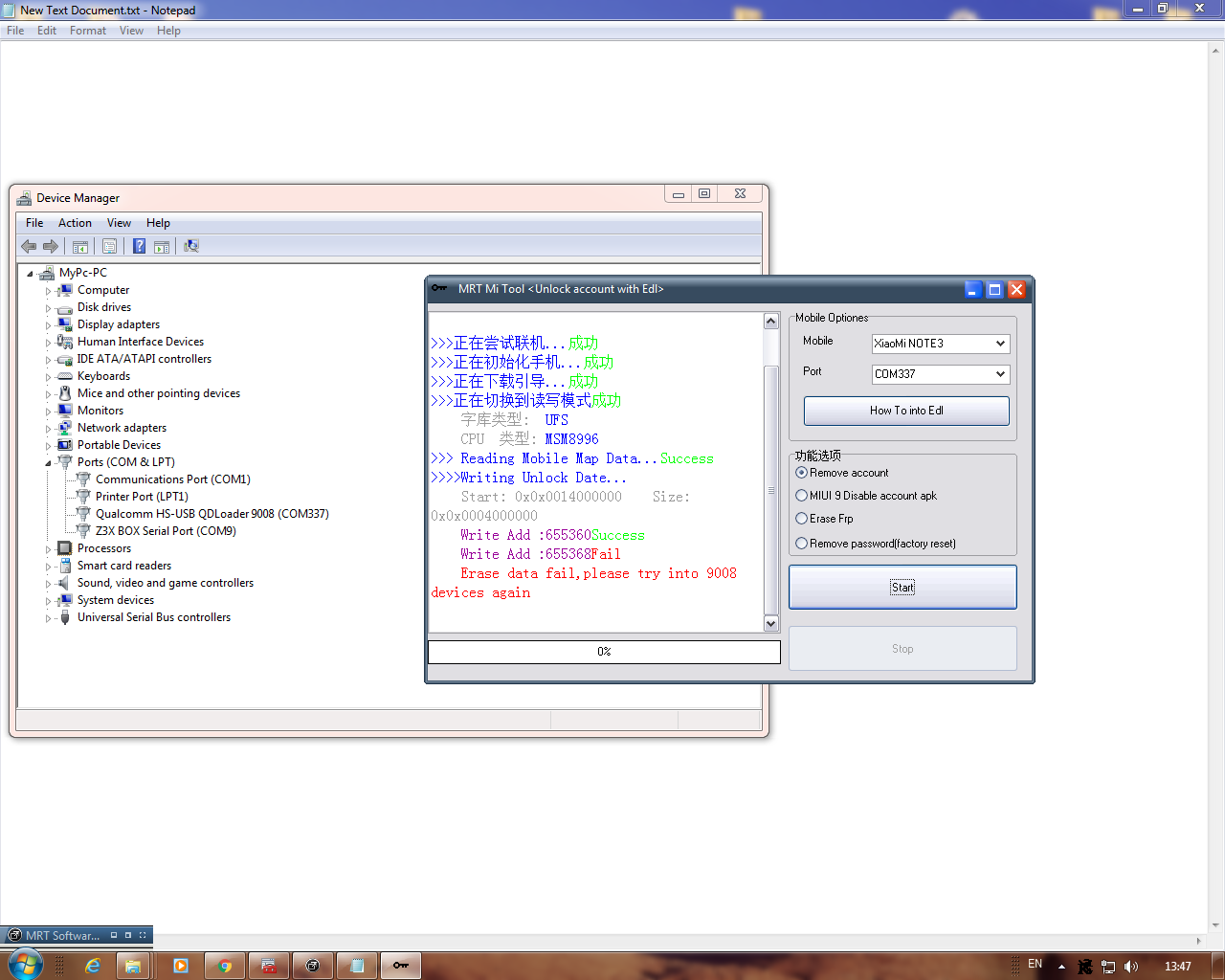Image resolution: width=1225 pixels, height=980 pixels.
Task: Open the Port dropdown showing COM337
Action: point(941,374)
